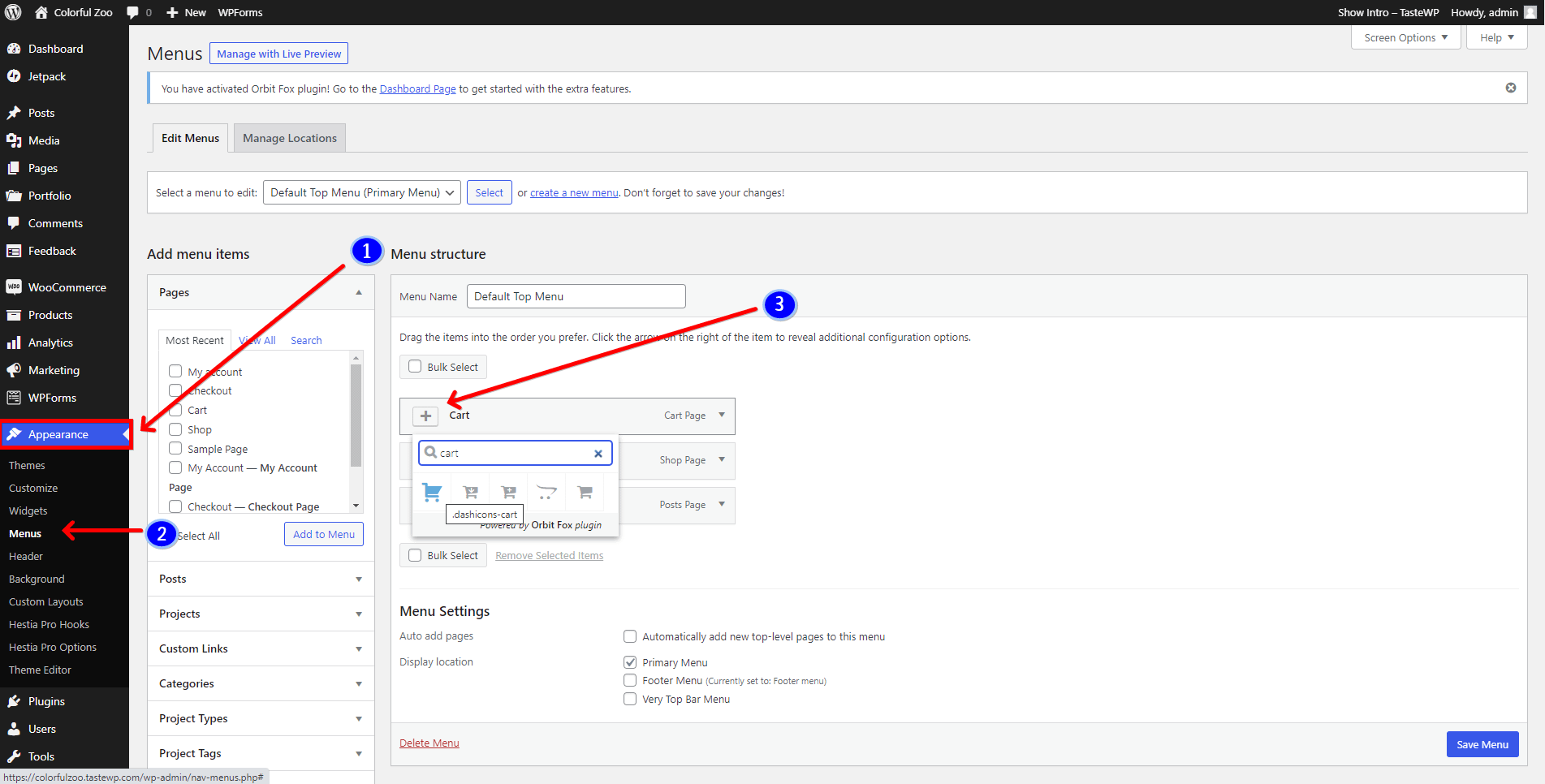The width and height of the screenshot is (1545, 784).
Task: Expand the Cart Page item options
Action: pos(722,415)
